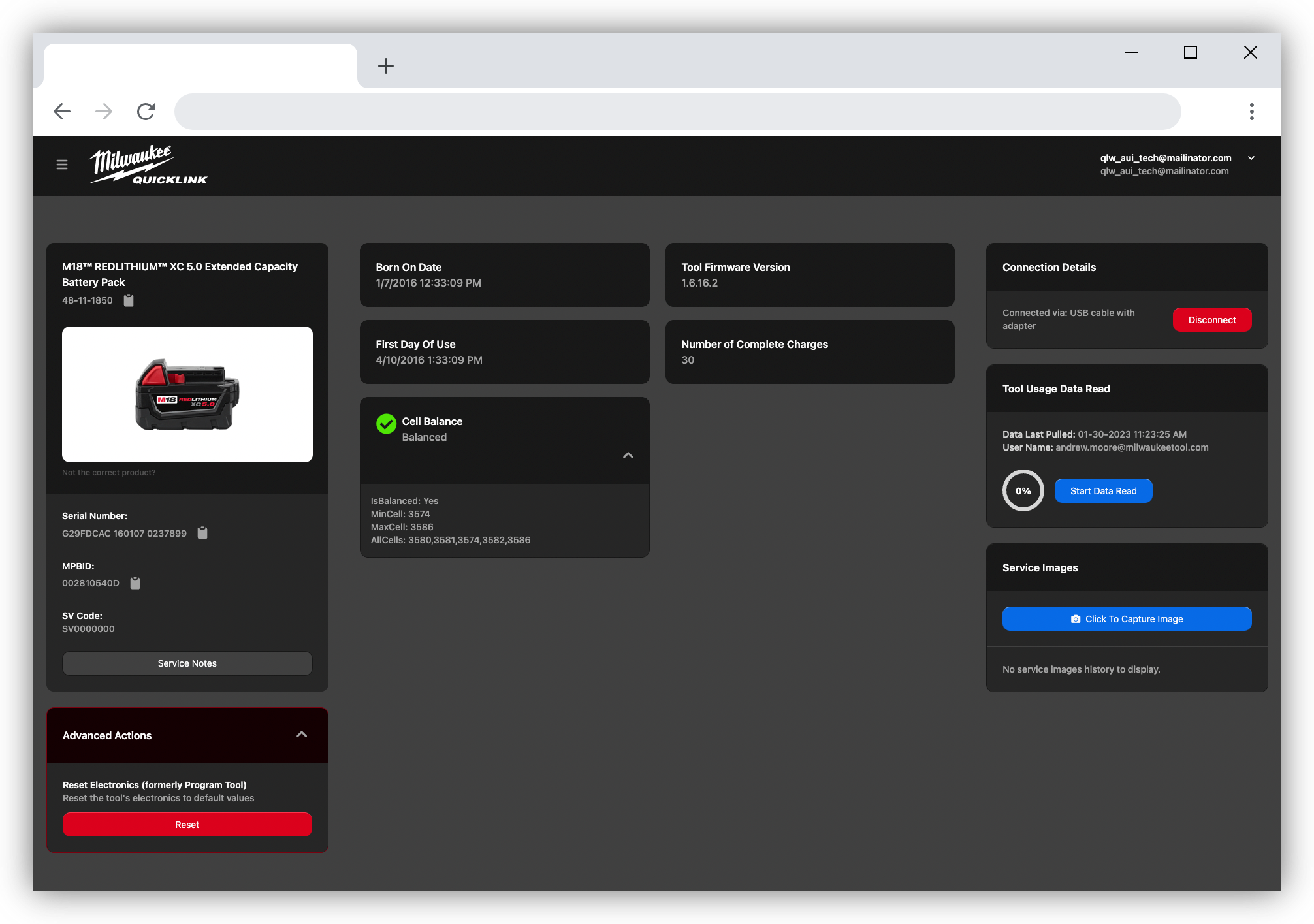Collapse the Cell Balance details
This screenshot has width=1314, height=924.
pos(628,455)
